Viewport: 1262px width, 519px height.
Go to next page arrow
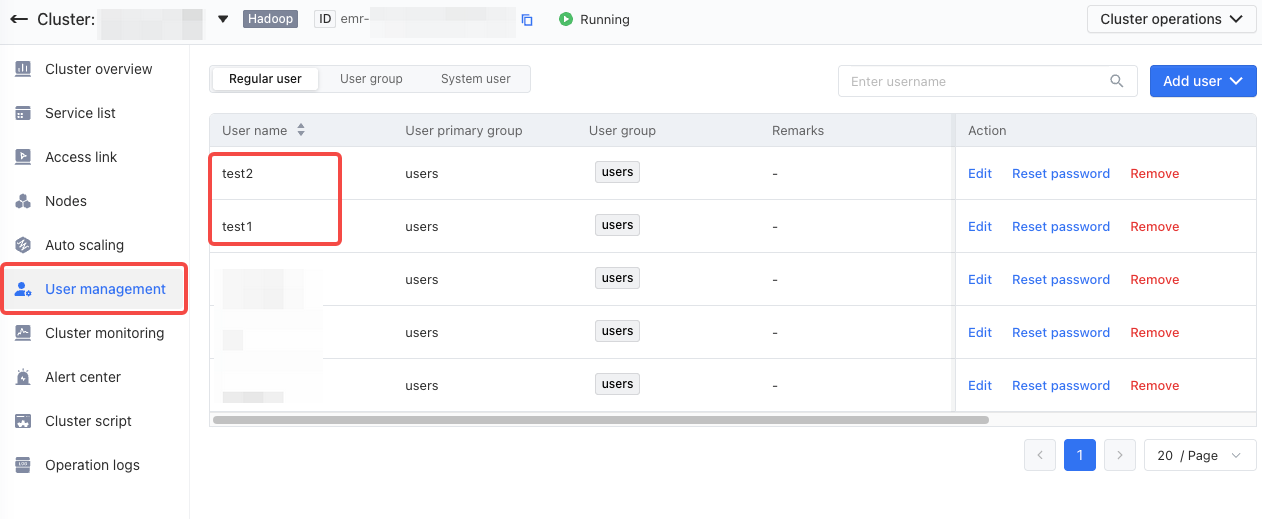point(1120,455)
